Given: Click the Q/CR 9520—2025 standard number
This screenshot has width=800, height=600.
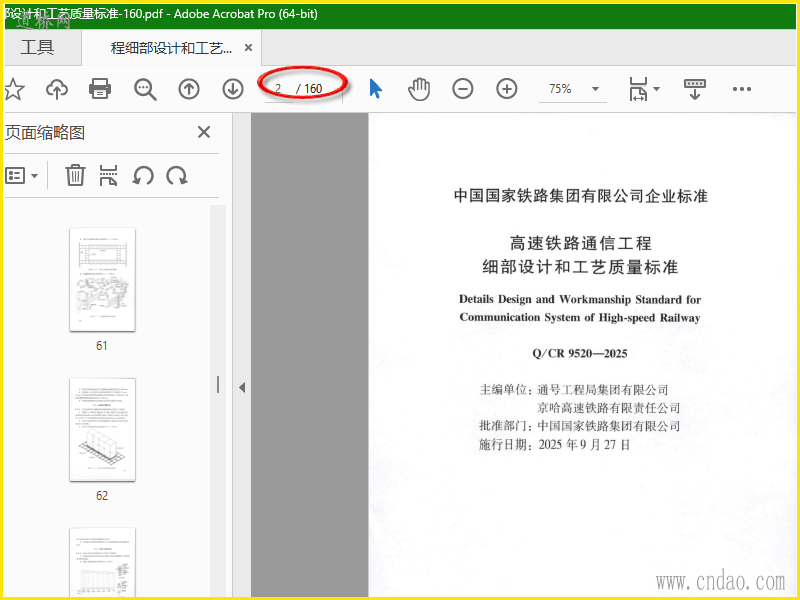Looking at the screenshot, I should [580, 354].
